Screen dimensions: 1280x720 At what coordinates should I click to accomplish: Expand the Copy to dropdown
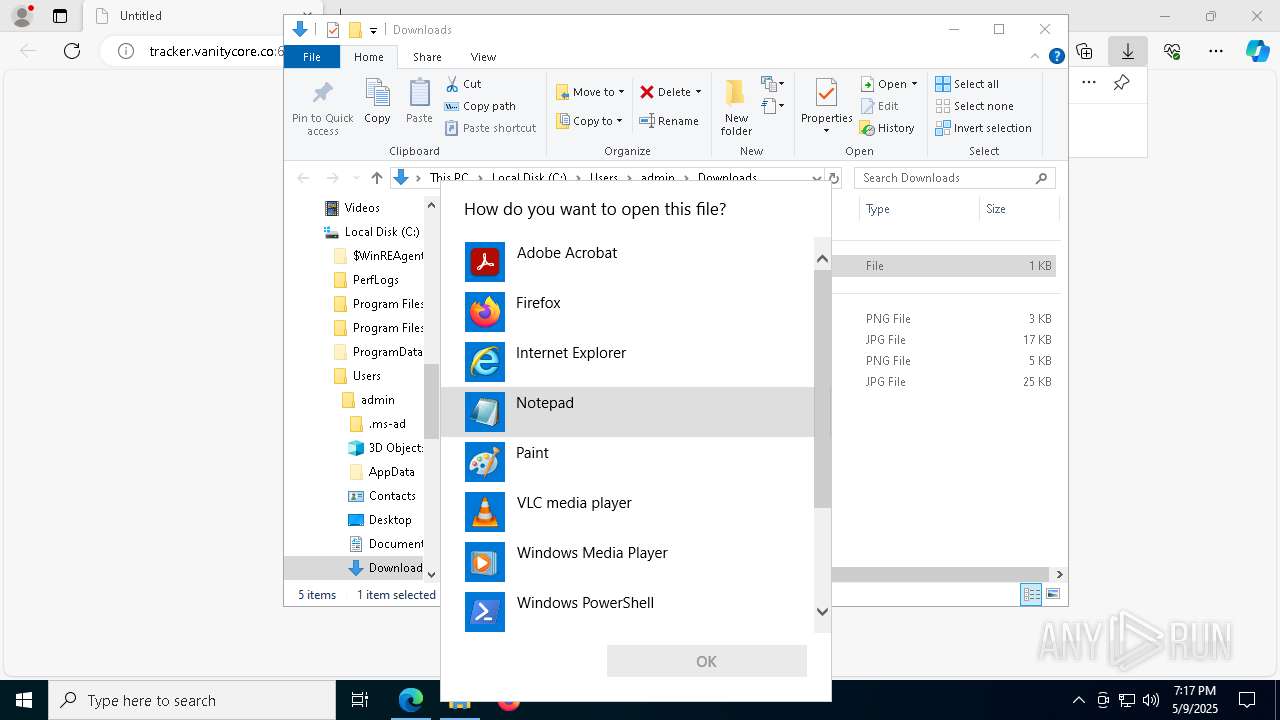(x=619, y=121)
